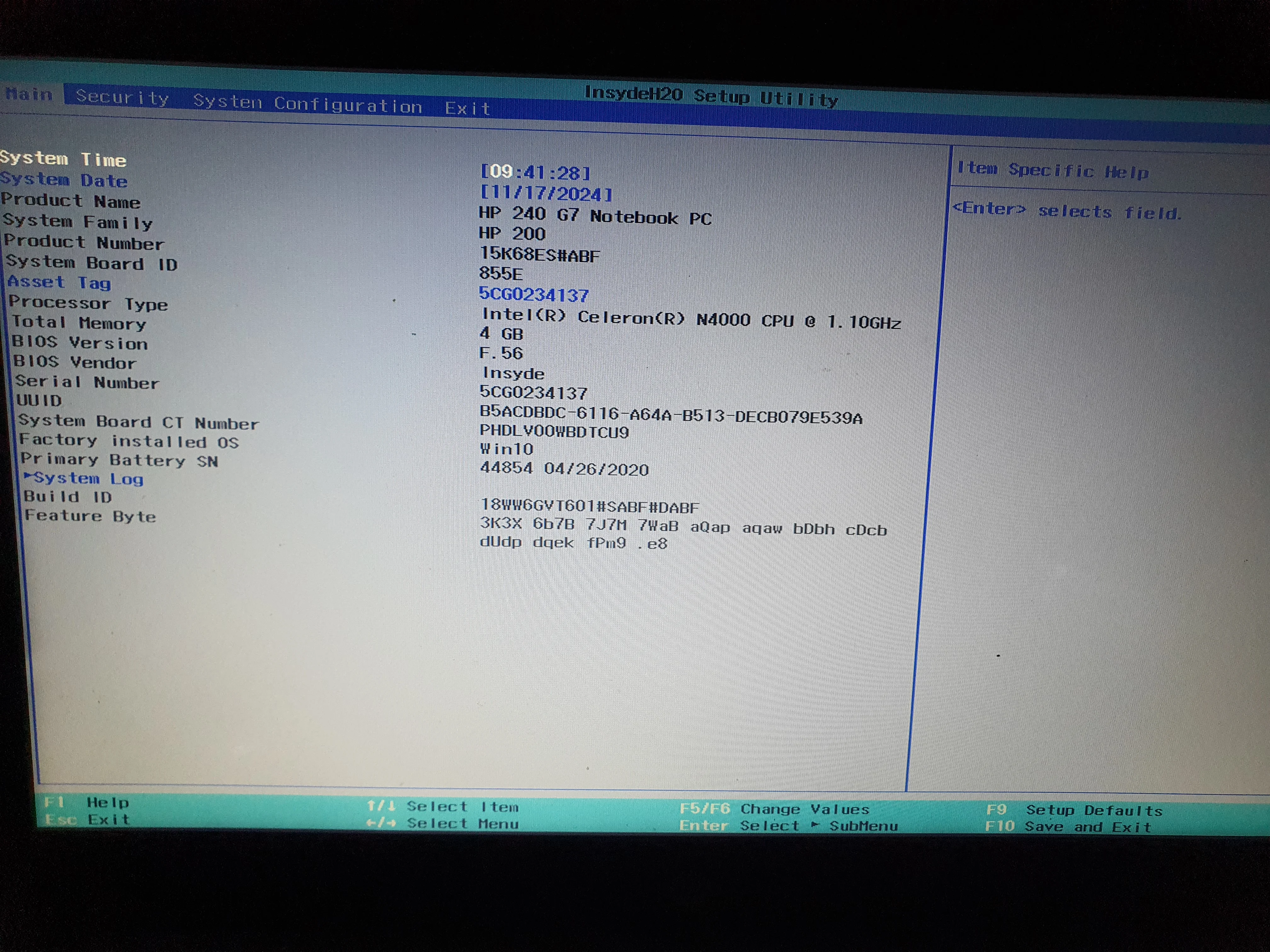Open the Security tab
The image size is (1270, 952).
[123, 98]
